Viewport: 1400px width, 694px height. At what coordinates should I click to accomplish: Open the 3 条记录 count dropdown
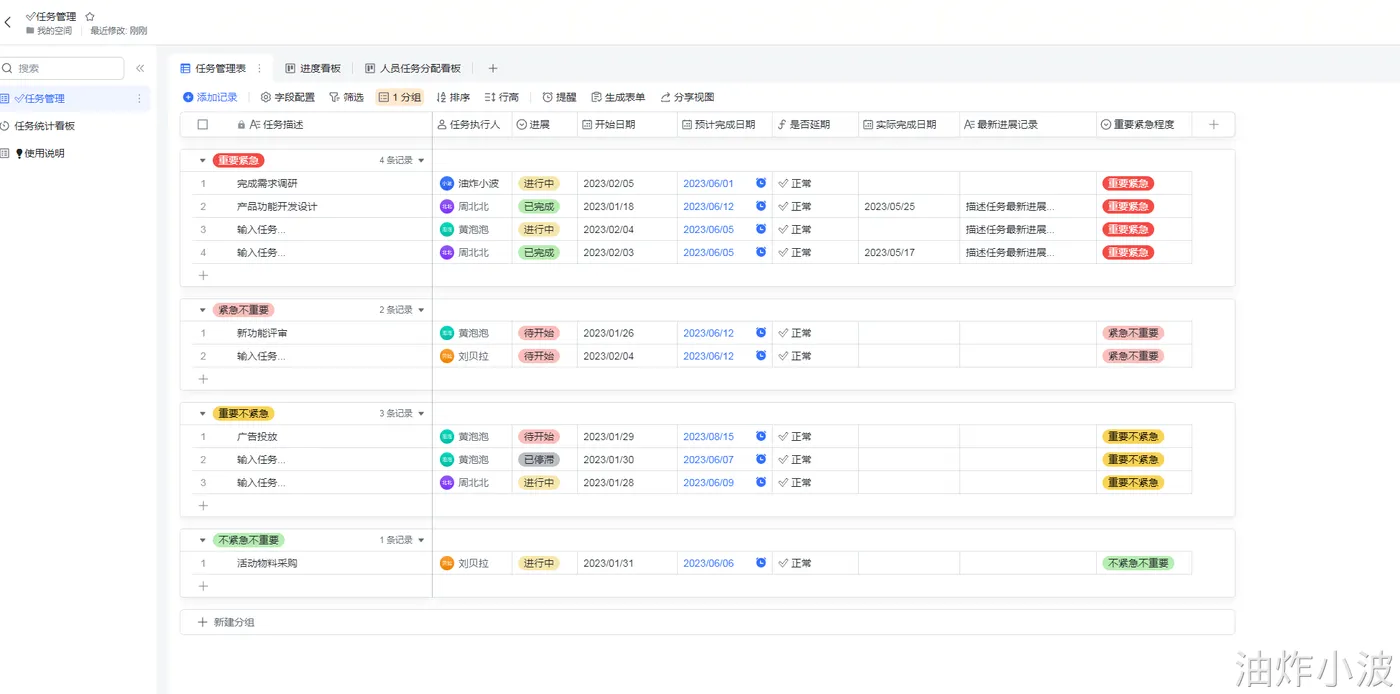tap(402, 413)
